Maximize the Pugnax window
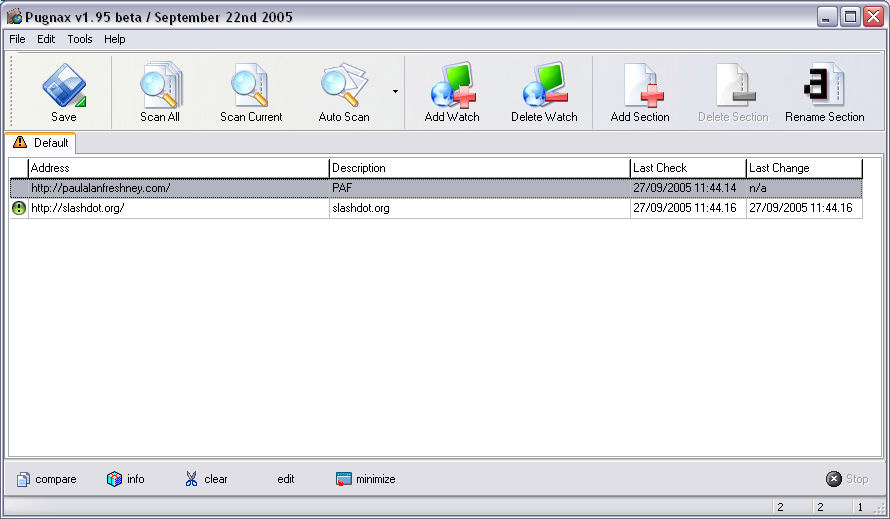The height and width of the screenshot is (519, 890). [x=850, y=17]
